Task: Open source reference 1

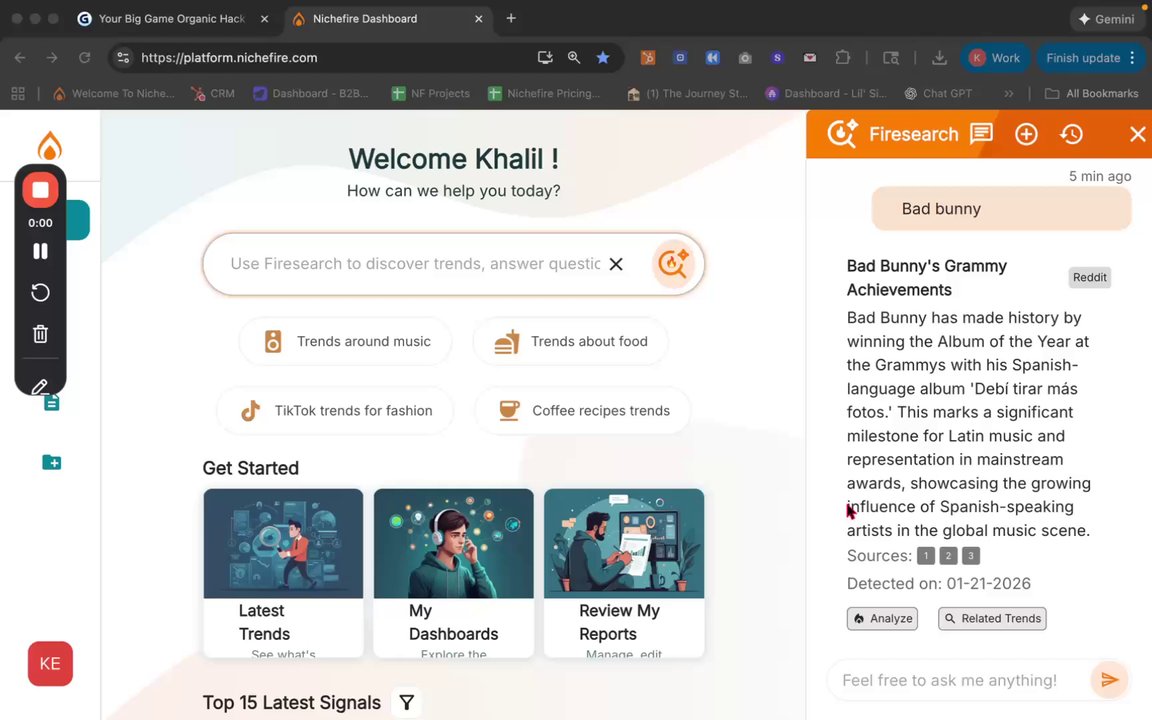Action: [926, 555]
